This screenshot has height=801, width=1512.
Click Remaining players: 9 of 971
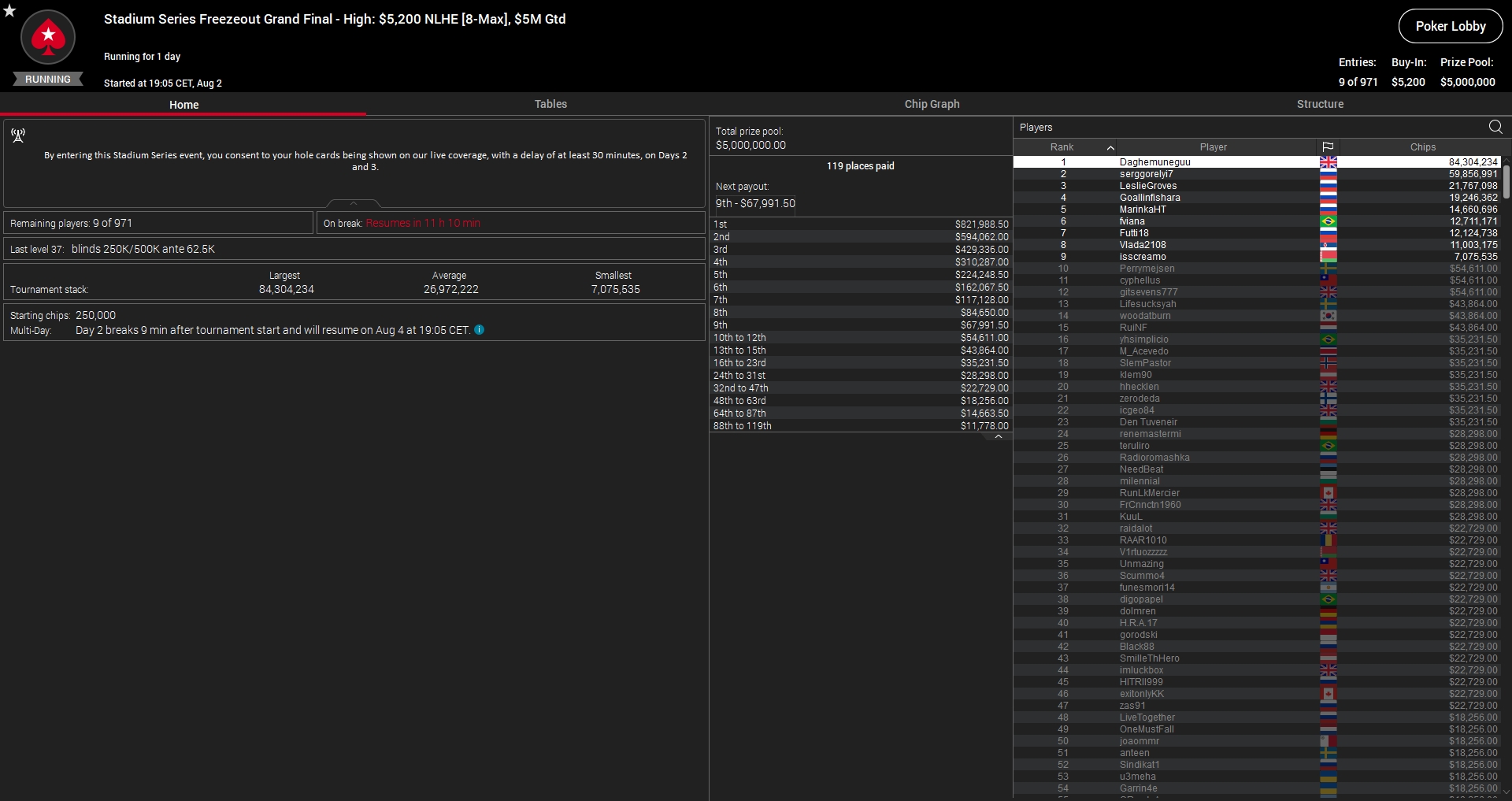71,223
